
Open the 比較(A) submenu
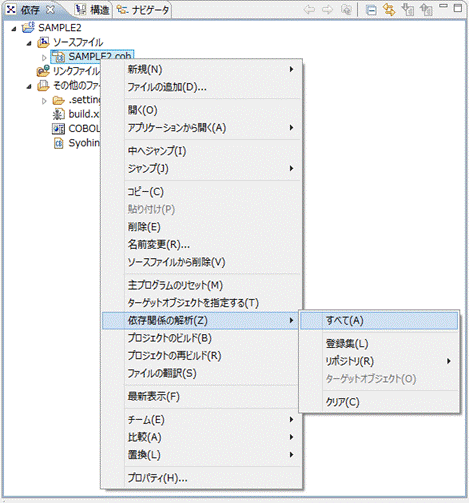click(202, 437)
